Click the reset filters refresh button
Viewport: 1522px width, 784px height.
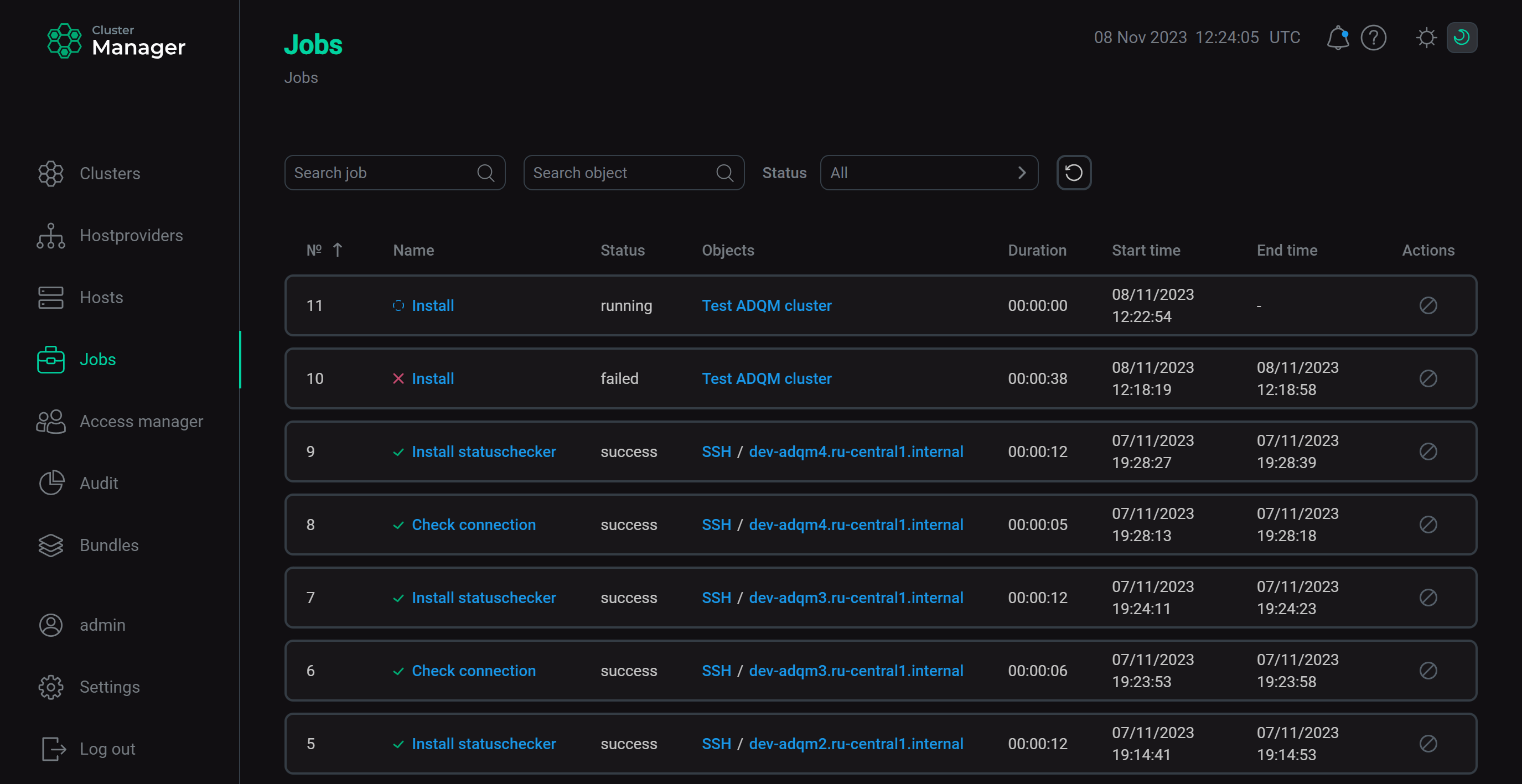tap(1074, 173)
